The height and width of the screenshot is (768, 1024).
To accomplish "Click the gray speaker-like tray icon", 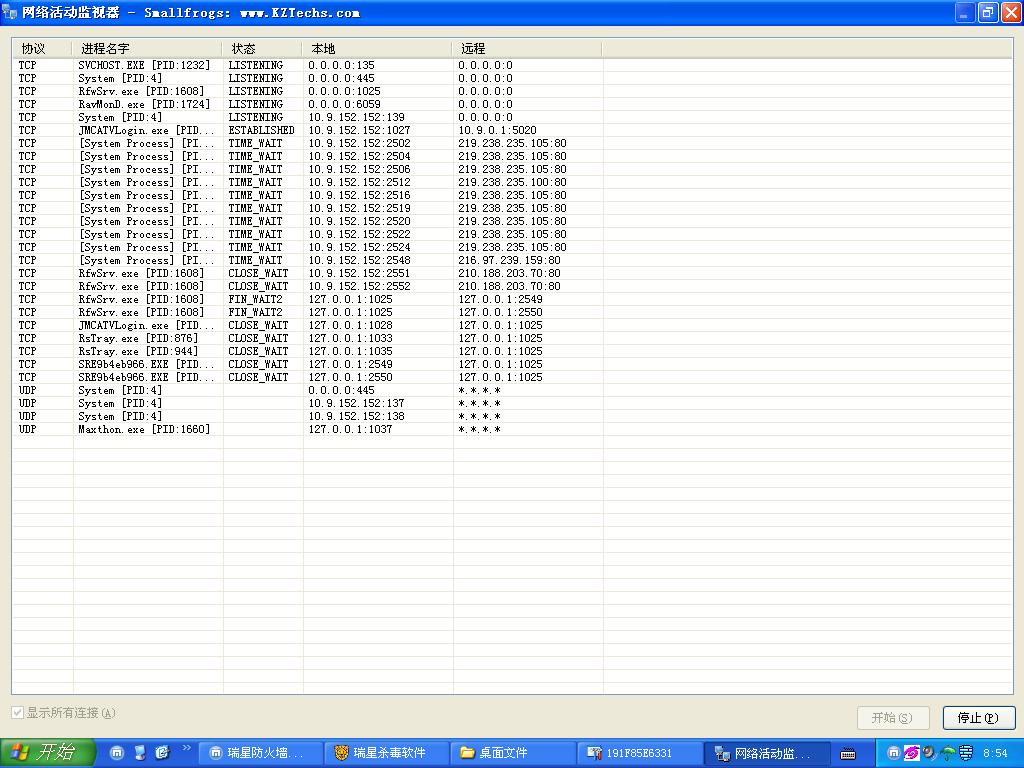I will (929, 753).
